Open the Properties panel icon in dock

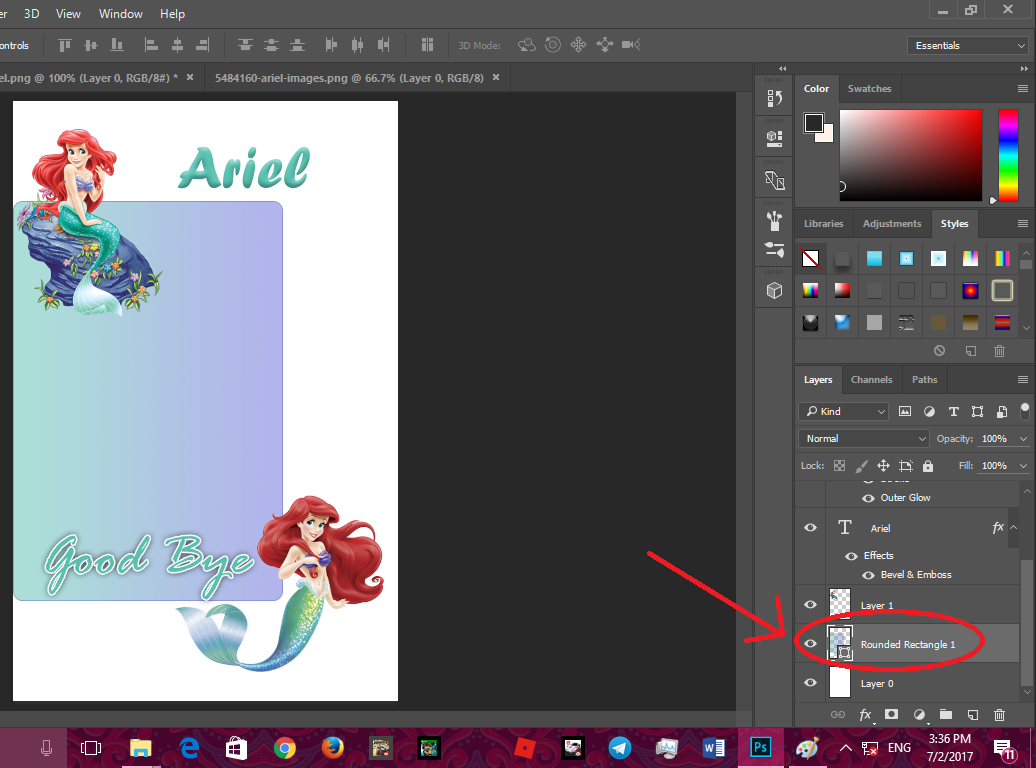(774, 138)
